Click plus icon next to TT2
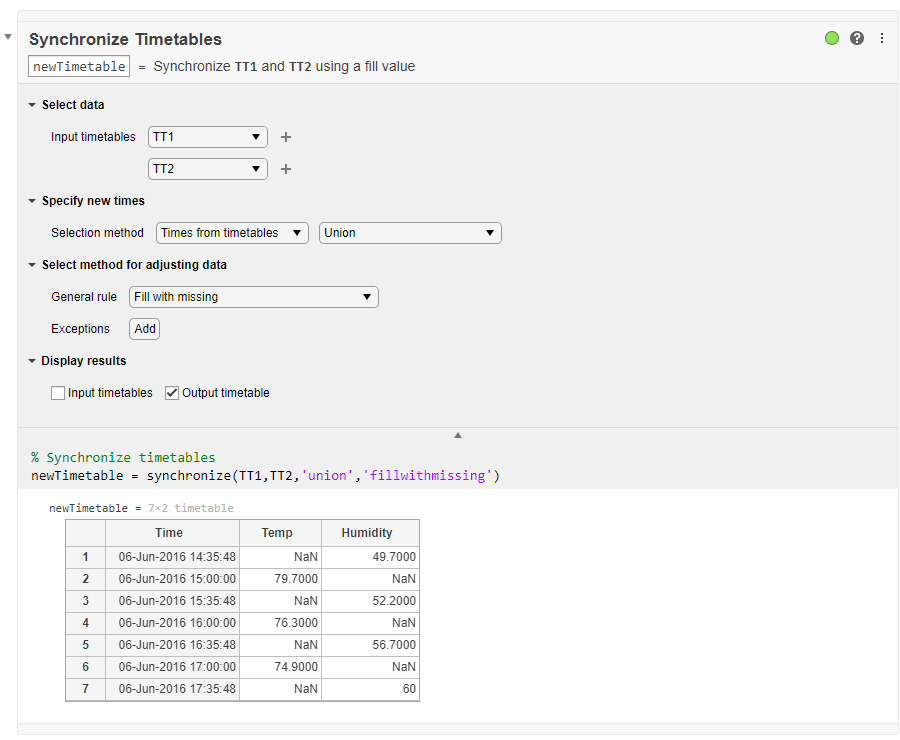This screenshot has width=900, height=740. coord(286,169)
